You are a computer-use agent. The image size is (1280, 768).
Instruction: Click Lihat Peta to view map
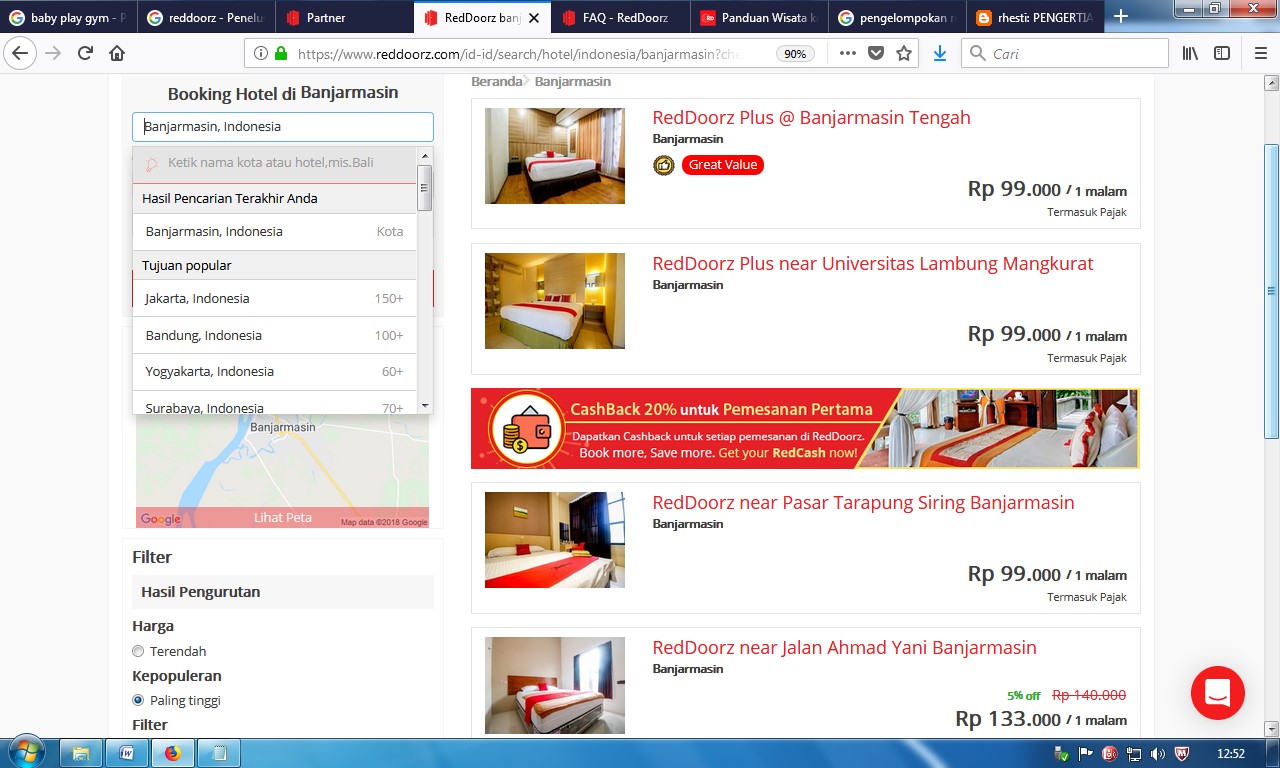click(282, 518)
